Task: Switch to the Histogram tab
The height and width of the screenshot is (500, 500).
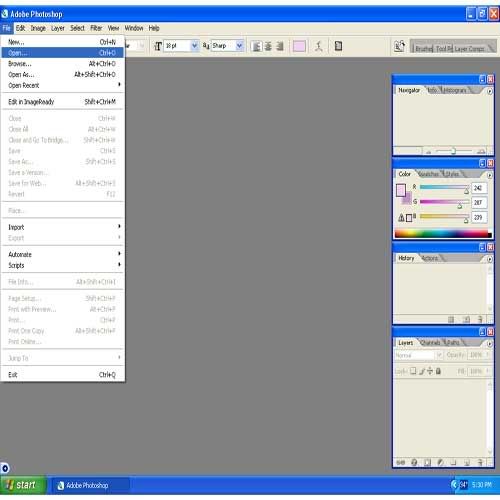Action: [455, 90]
